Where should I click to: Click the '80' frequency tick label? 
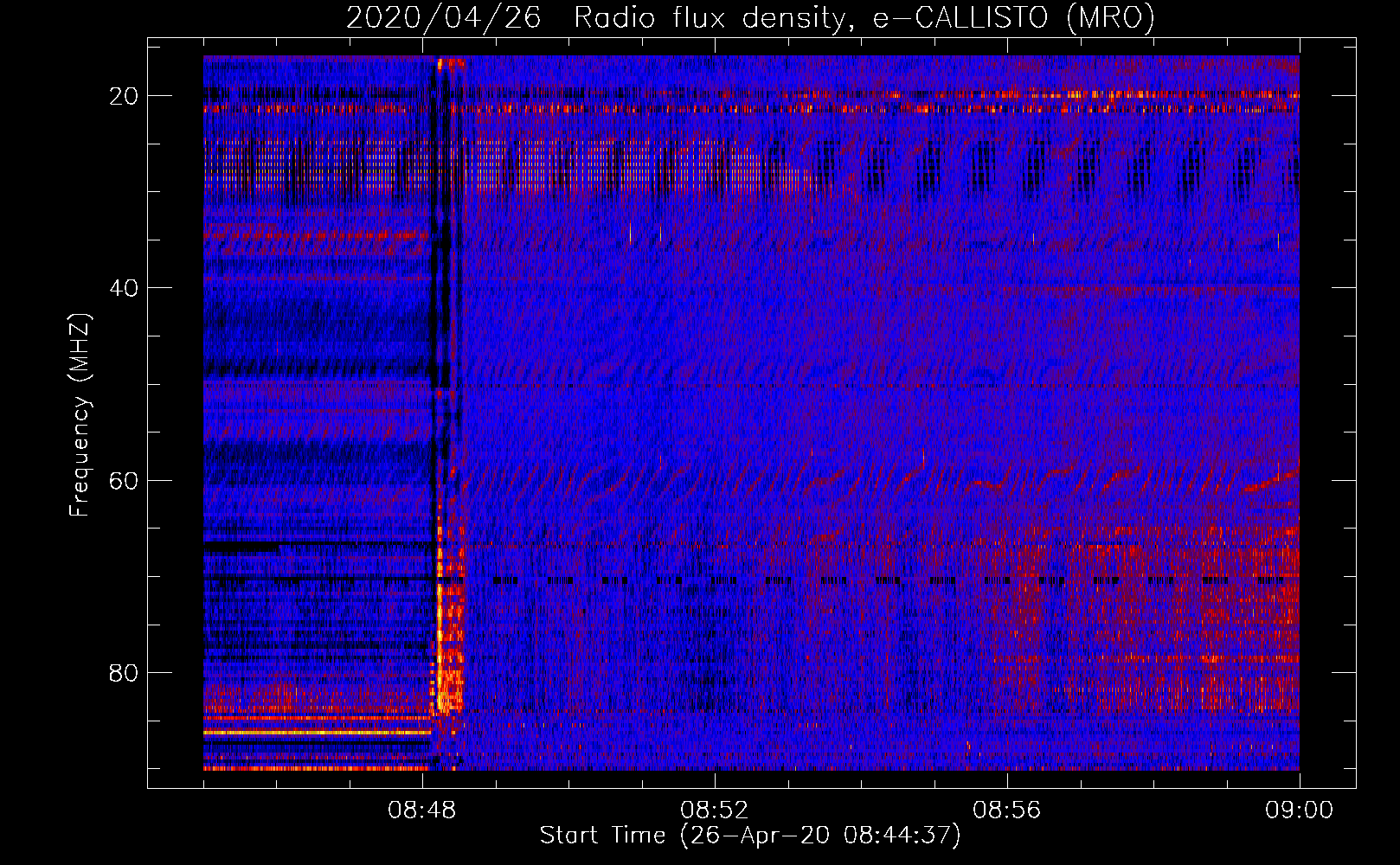(x=125, y=673)
